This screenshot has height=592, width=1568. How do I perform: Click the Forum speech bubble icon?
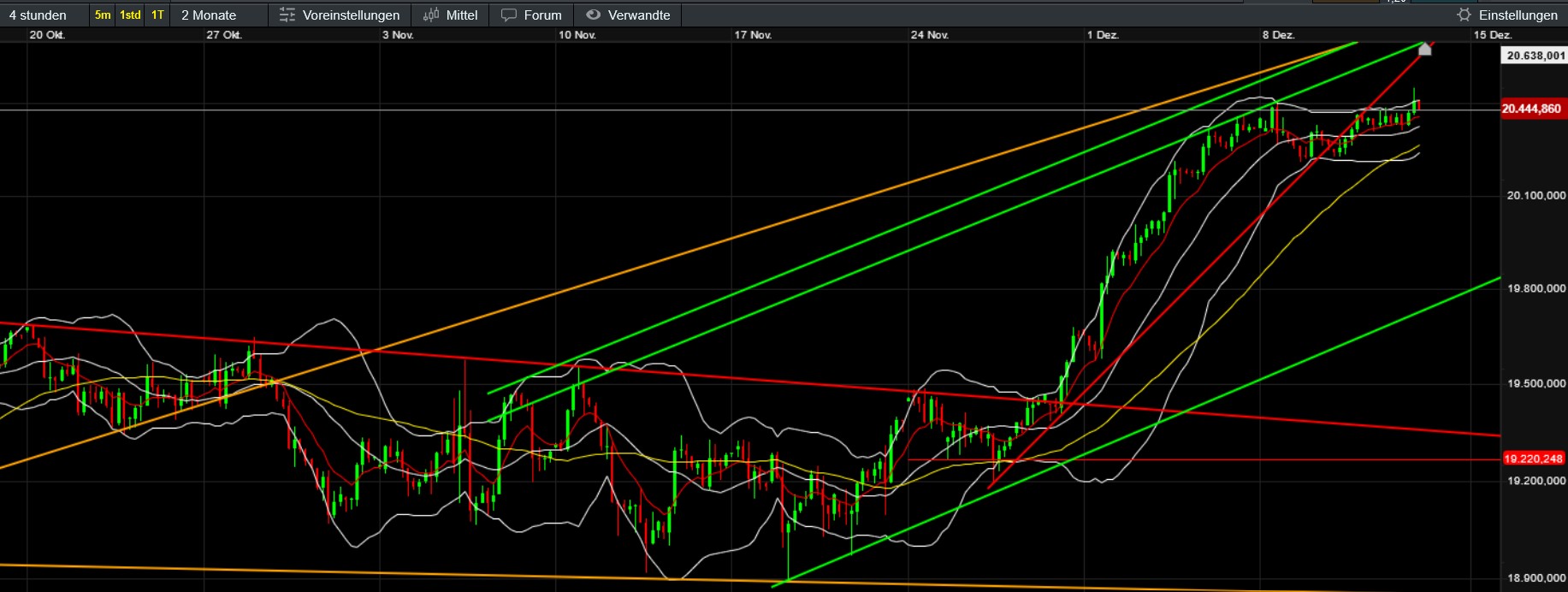509,15
